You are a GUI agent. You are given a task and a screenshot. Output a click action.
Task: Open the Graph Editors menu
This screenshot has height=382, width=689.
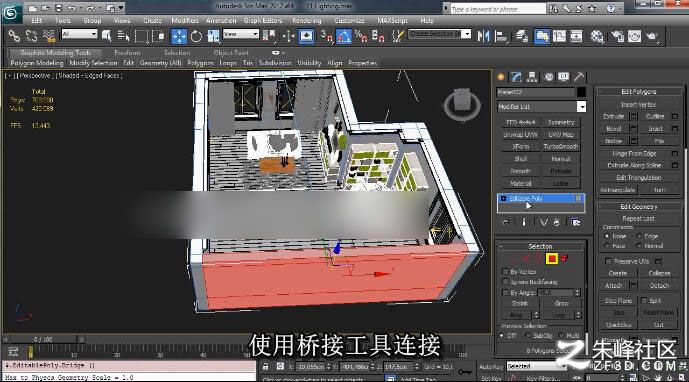click(x=263, y=21)
